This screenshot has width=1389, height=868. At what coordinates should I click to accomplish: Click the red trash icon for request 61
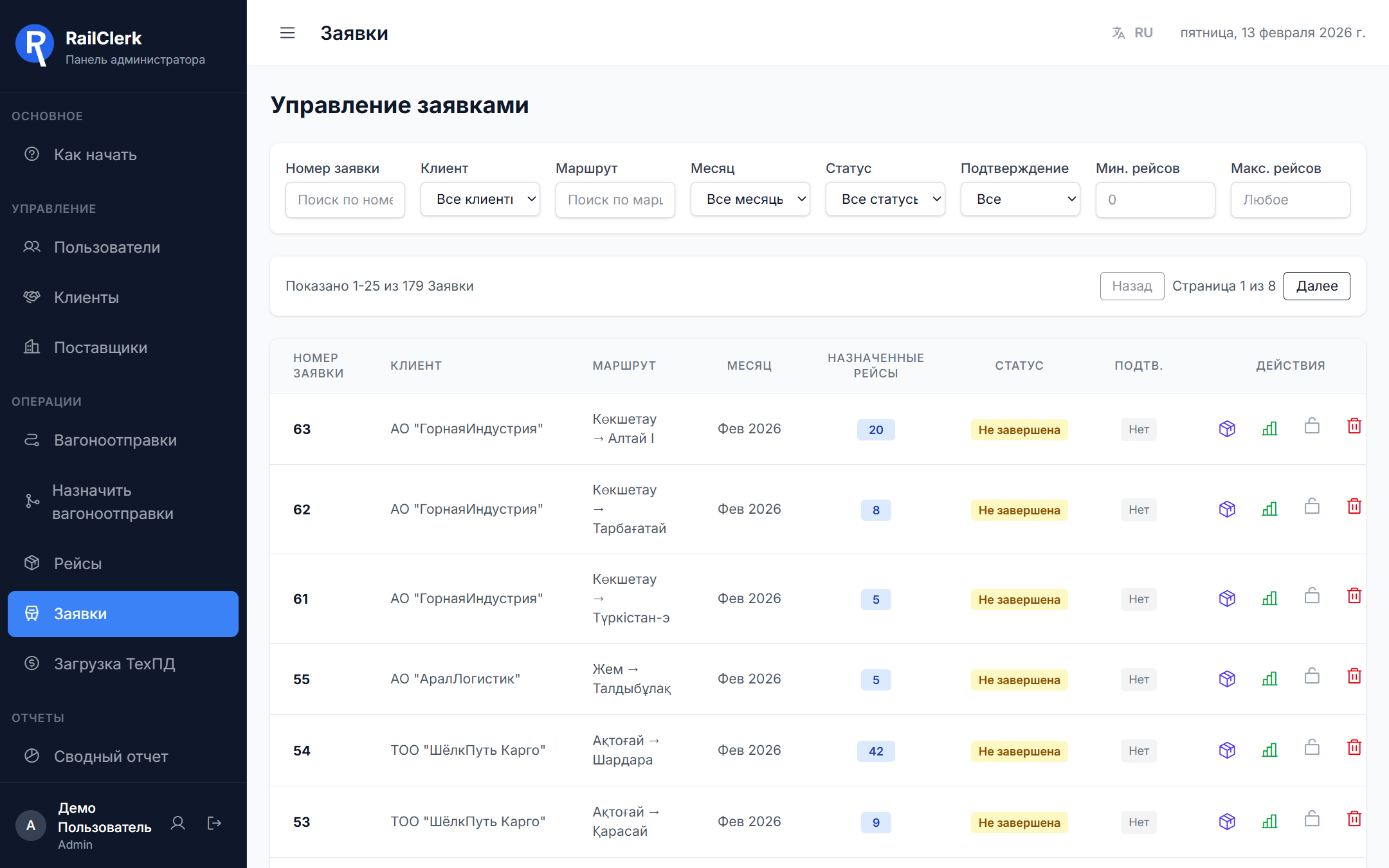tap(1354, 596)
